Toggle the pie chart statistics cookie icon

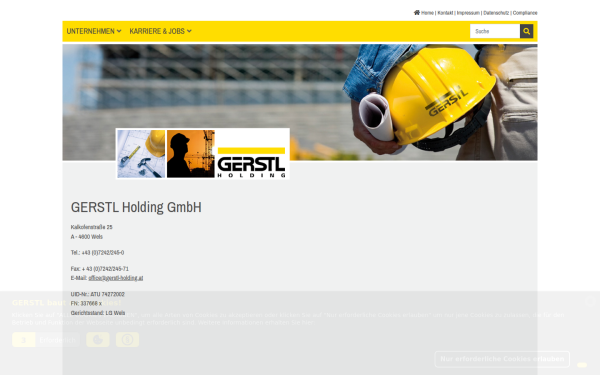[x=98, y=340]
